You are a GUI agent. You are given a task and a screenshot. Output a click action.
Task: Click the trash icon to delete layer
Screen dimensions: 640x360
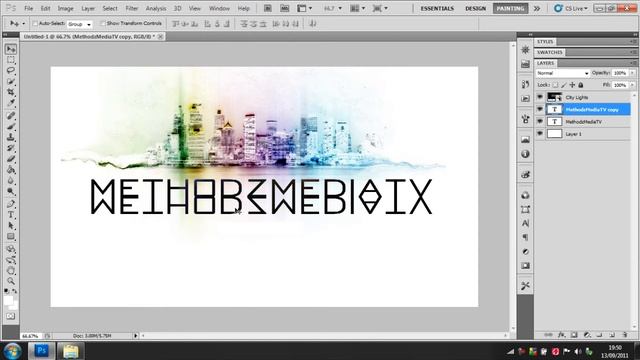tap(625, 335)
